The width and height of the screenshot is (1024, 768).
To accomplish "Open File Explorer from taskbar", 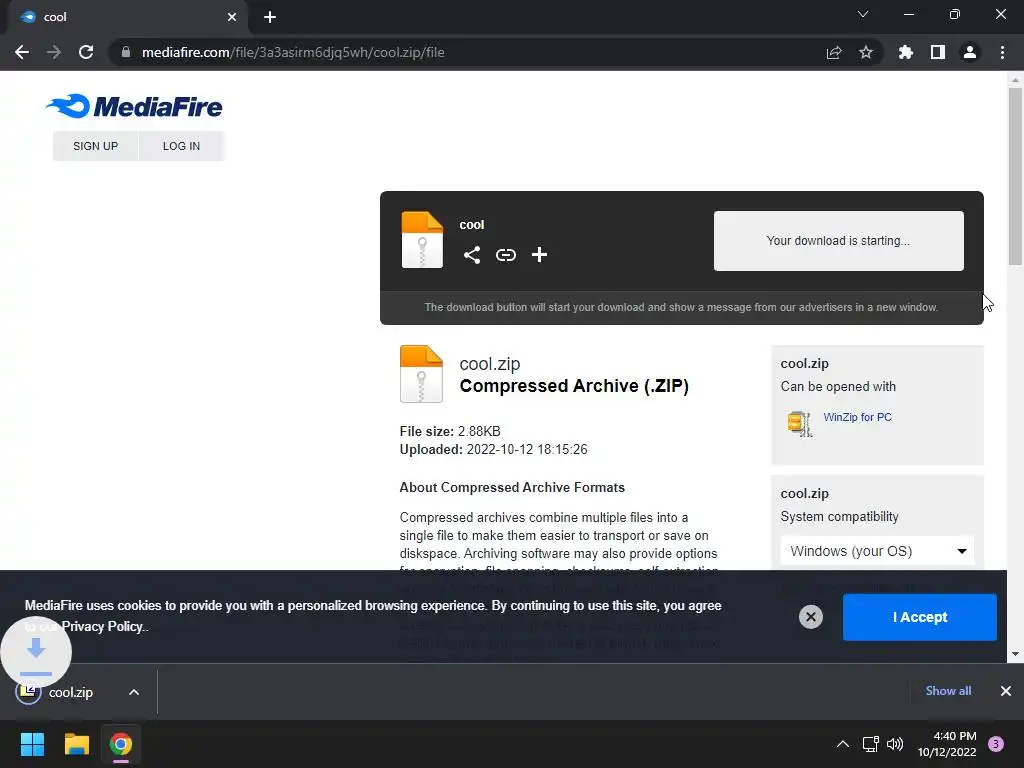I will tap(76, 744).
